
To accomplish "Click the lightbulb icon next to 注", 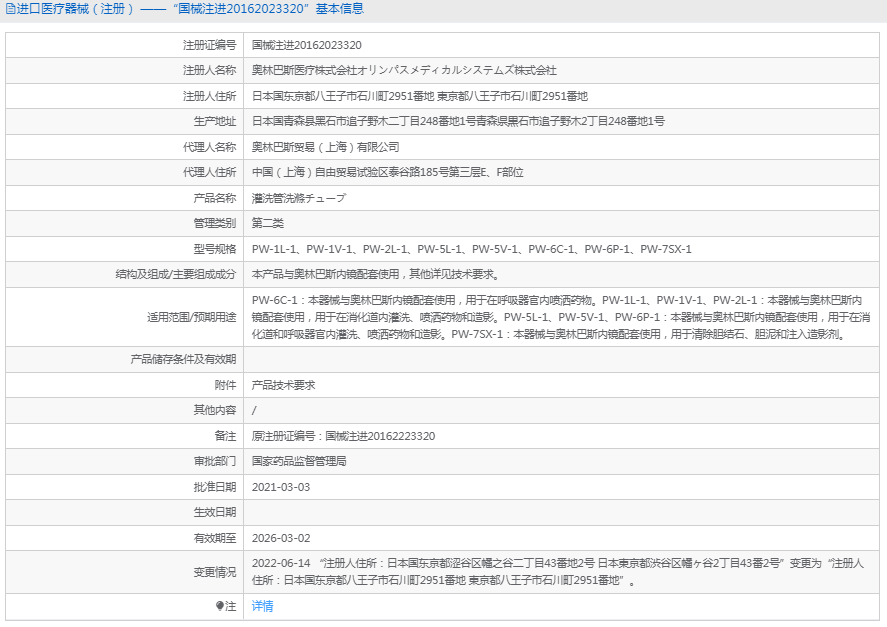I will click(x=220, y=606).
